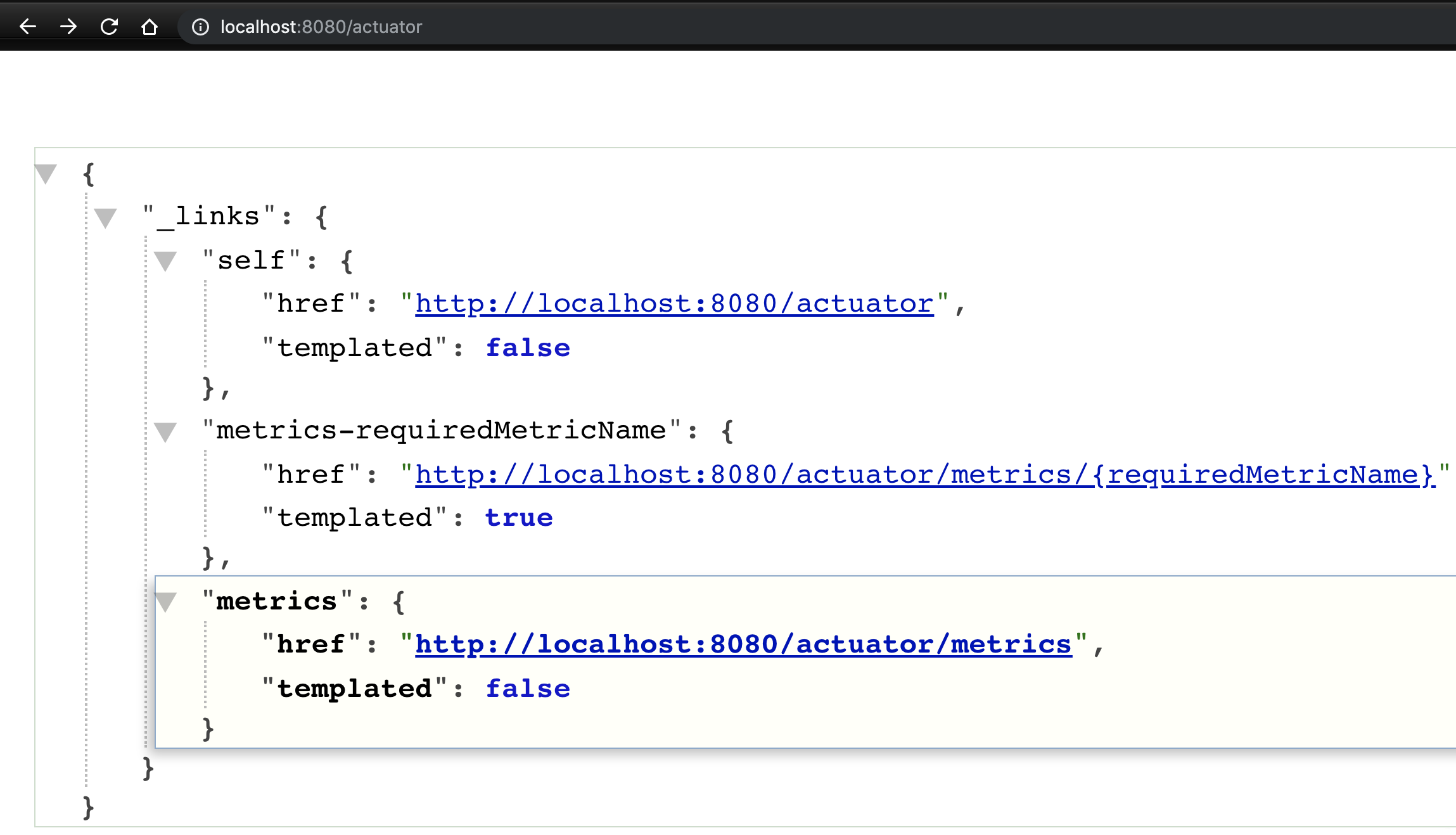The height and width of the screenshot is (835, 1456).
Task: Click the false value under metrics
Action: tap(528, 689)
